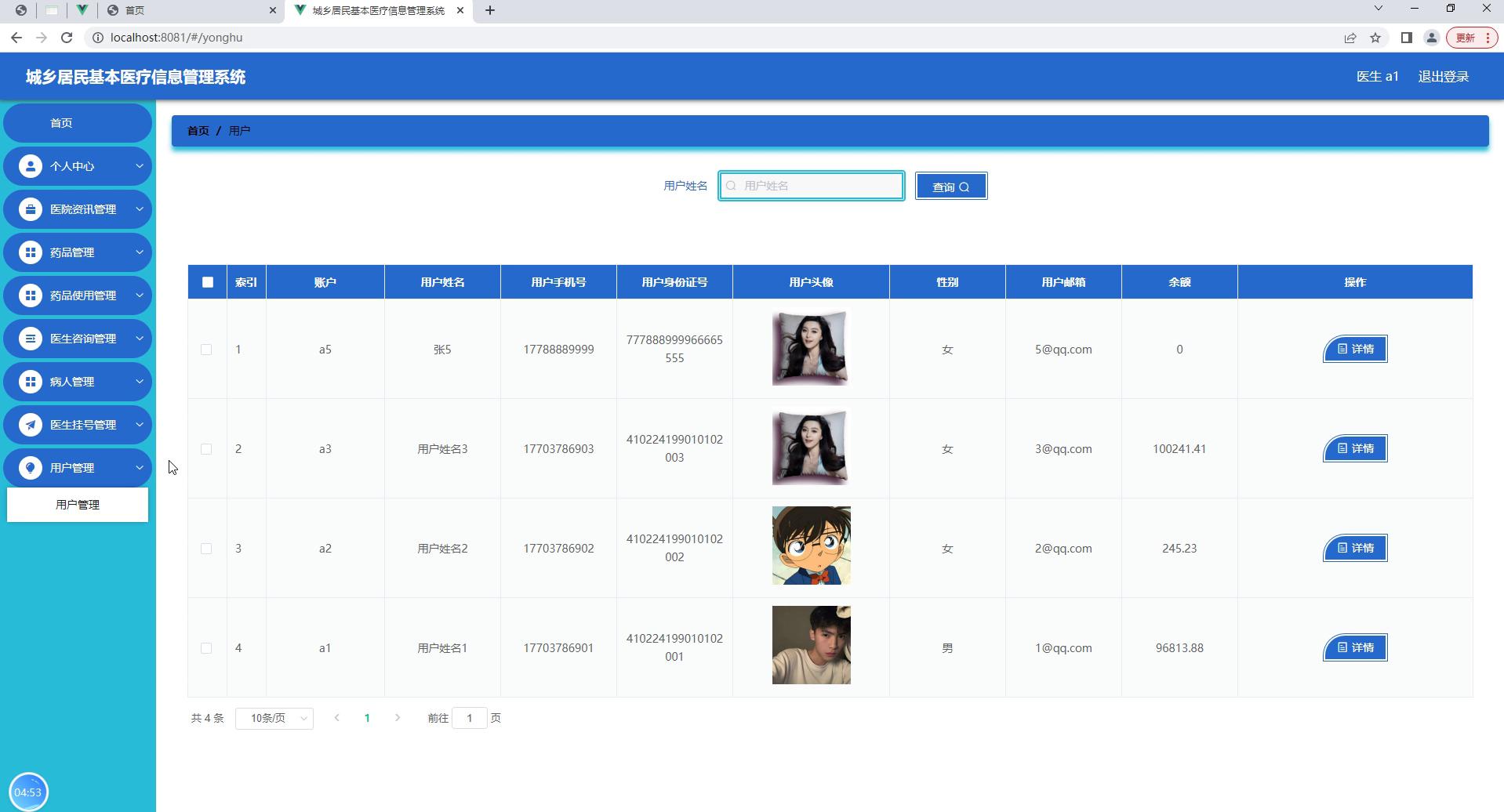Click the 04:53 timer badge
Image resolution: width=1504 pixels, height=812 pixels.
pos(28,792)
